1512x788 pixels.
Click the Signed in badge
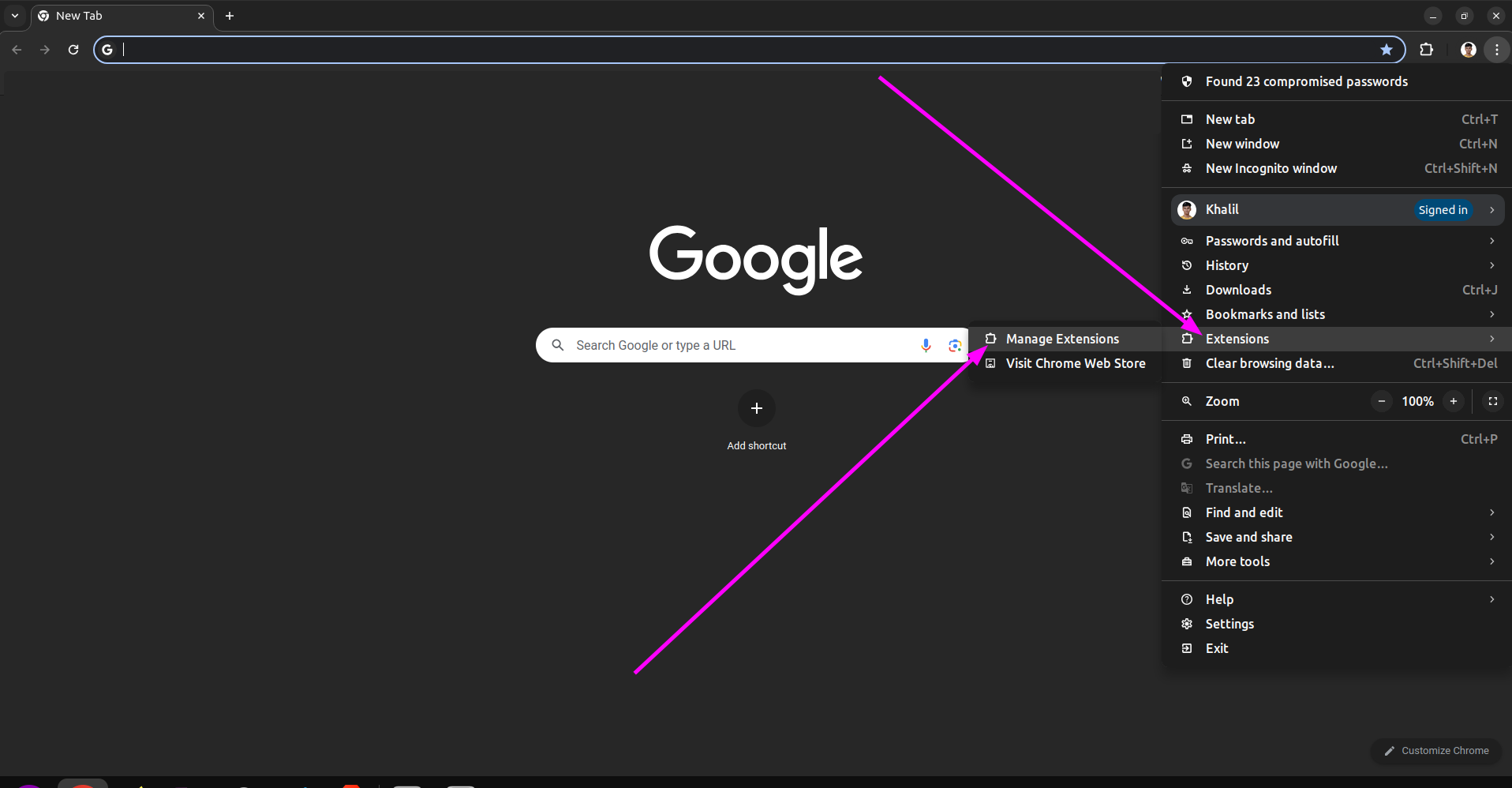1443,210
